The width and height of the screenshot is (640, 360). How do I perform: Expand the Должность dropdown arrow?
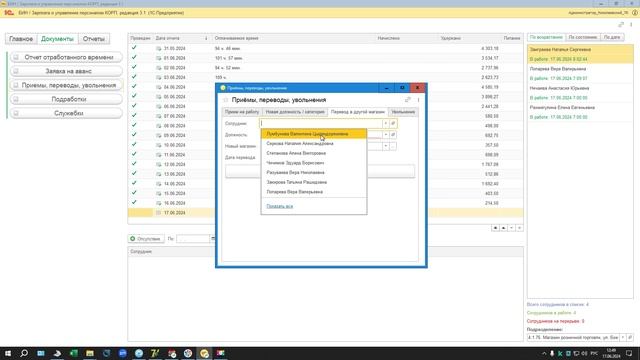385,135
